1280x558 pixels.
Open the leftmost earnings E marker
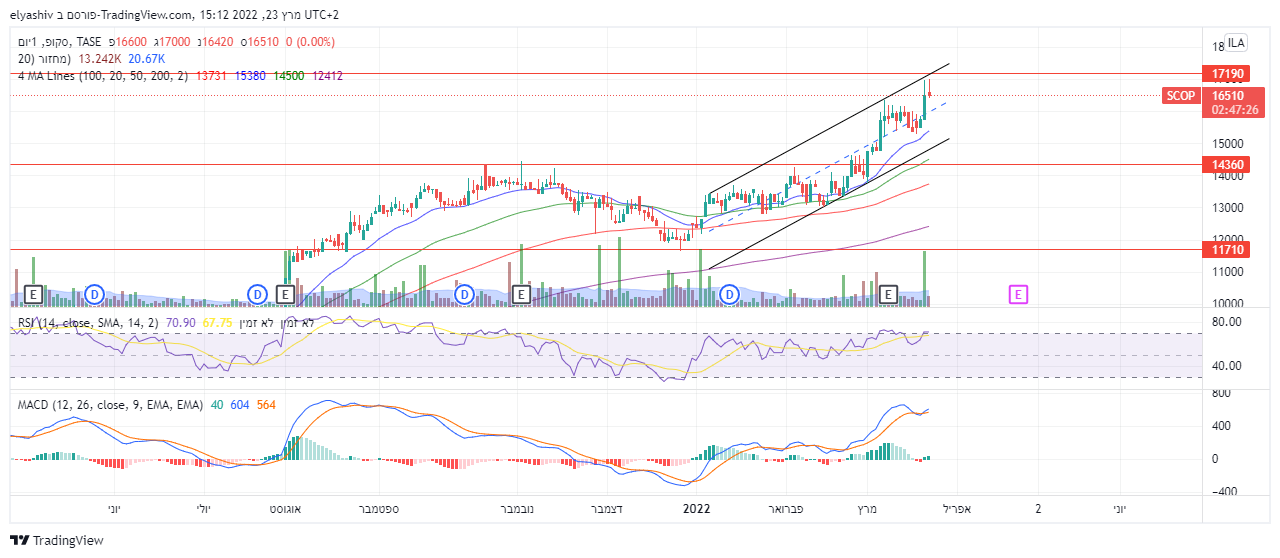[34, 294]
